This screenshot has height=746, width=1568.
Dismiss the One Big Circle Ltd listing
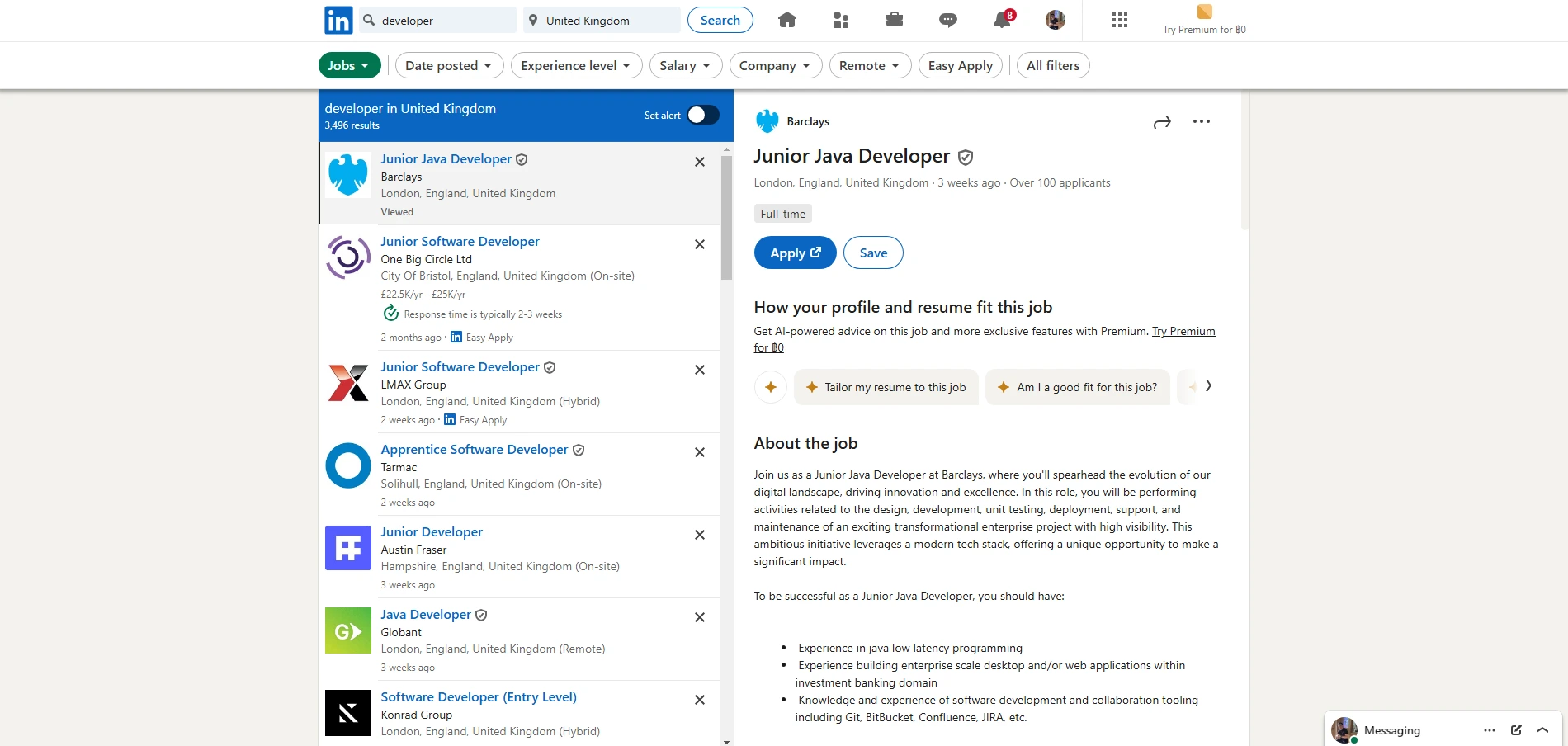coord(700,244)
